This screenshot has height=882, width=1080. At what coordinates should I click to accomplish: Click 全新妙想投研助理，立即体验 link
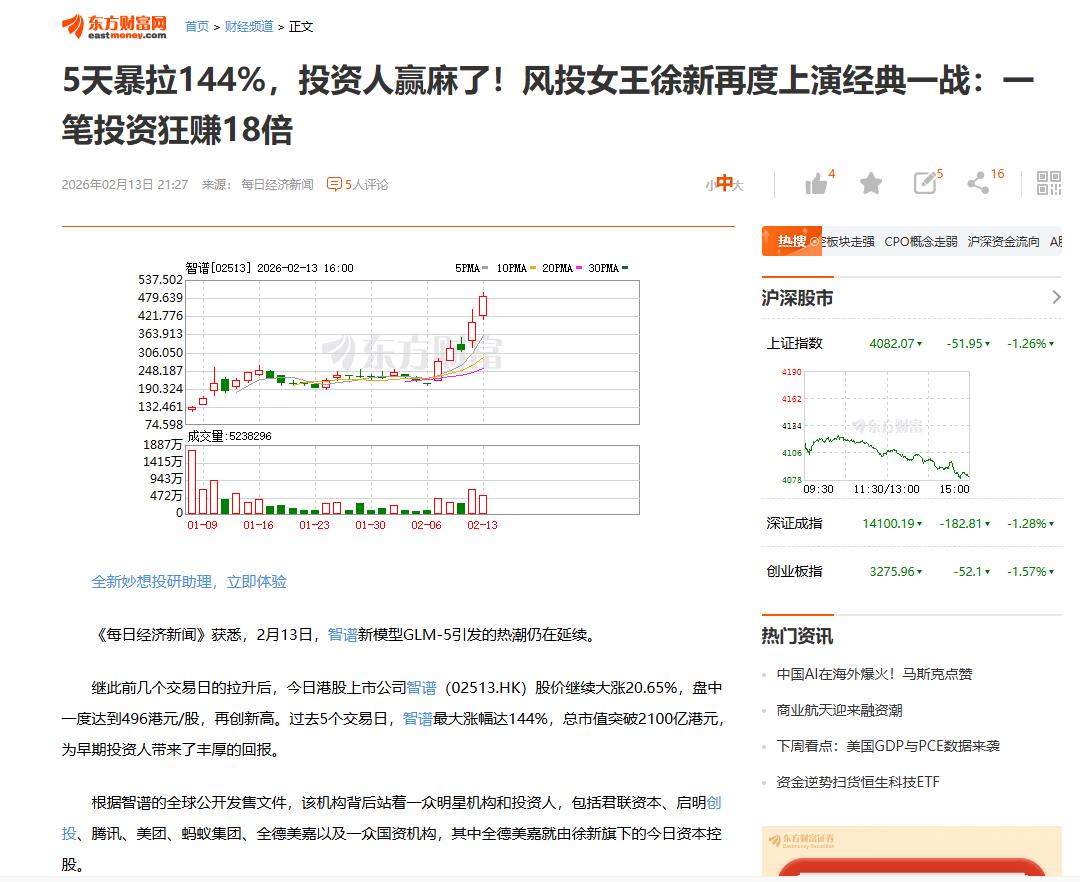click(189, 582)
